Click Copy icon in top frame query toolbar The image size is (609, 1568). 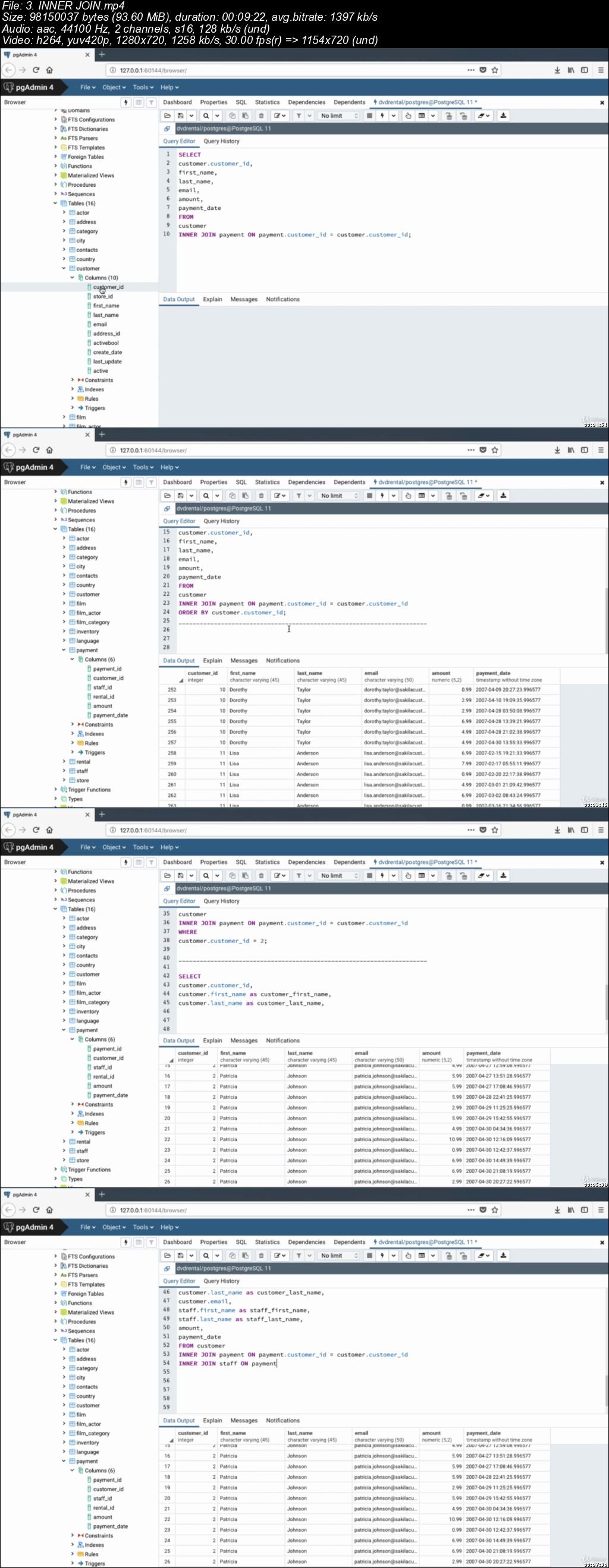click(x=231, y=115)
